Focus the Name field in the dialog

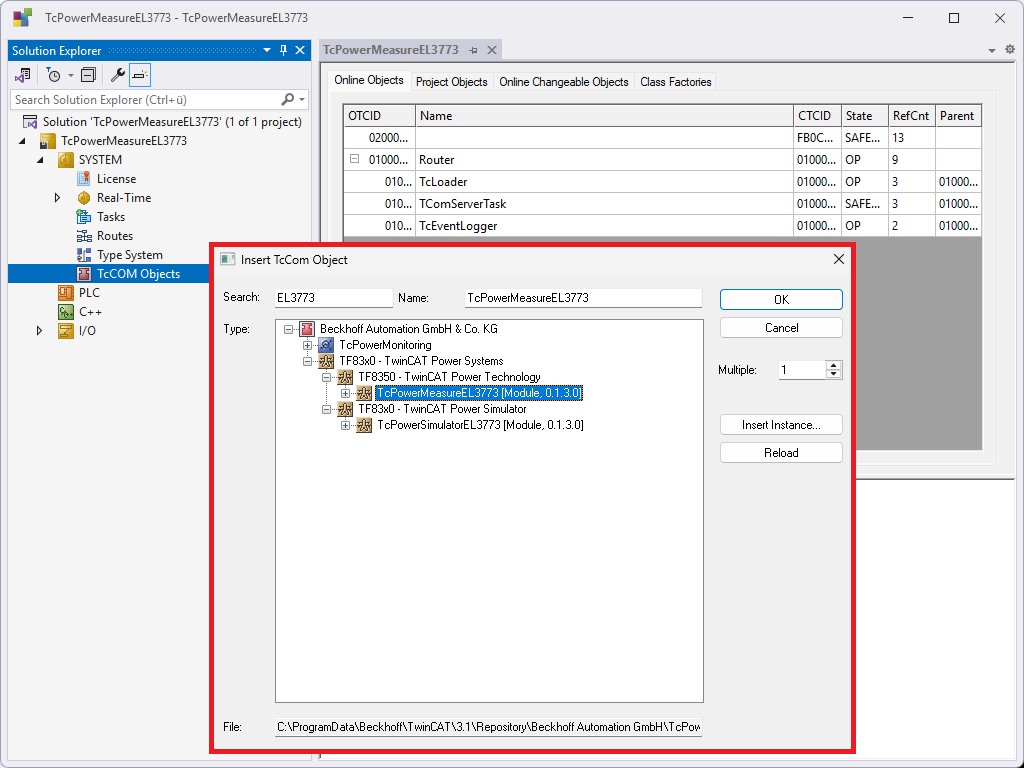[583, 298]
